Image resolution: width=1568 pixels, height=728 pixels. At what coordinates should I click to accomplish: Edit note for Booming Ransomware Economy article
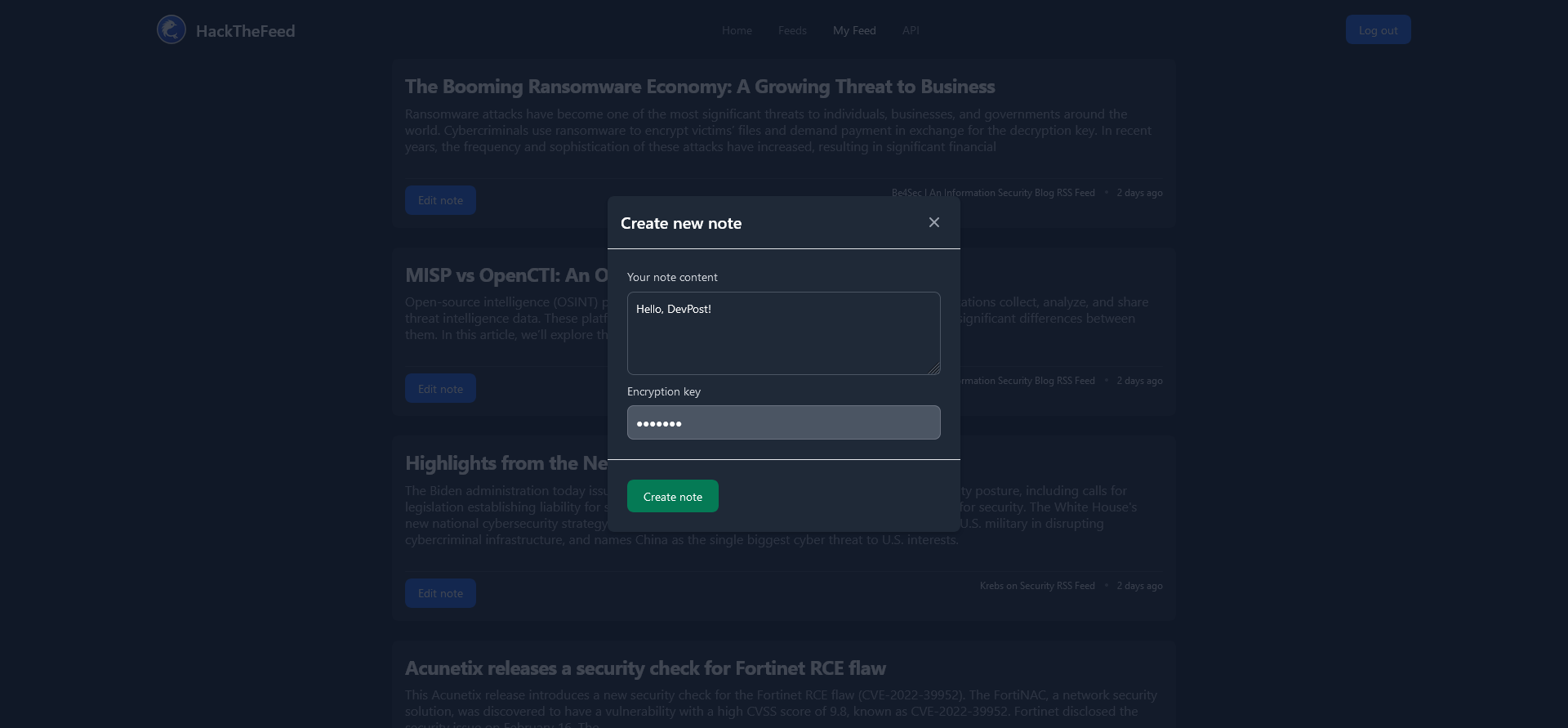click(x=440, y=200)
